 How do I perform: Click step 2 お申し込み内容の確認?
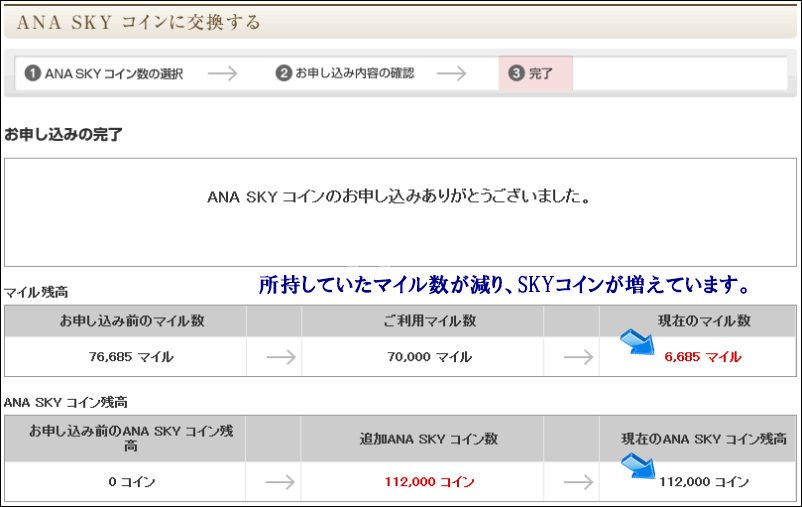coord(345,73)
